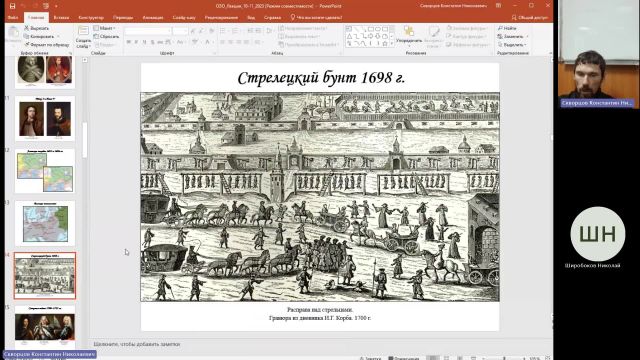The height and width of the screenshot is (360, 640).
Task: Switch to the Transitions (Переходы) tab
Action: click(123, 18)
